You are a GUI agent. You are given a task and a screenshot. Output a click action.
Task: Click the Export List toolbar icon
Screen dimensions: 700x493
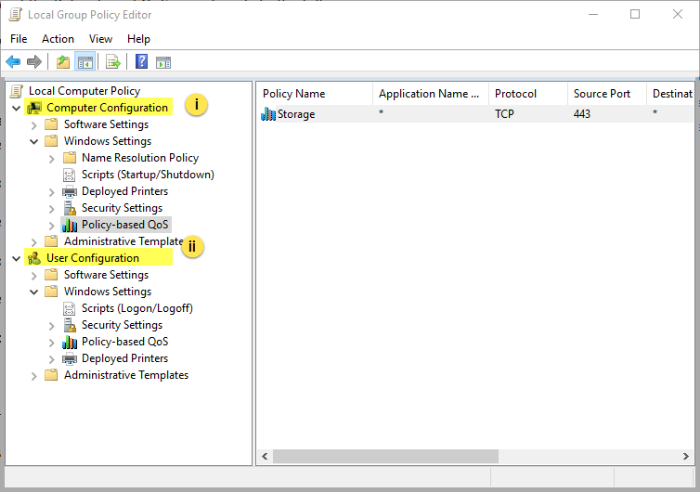click(x=113, y=62)
